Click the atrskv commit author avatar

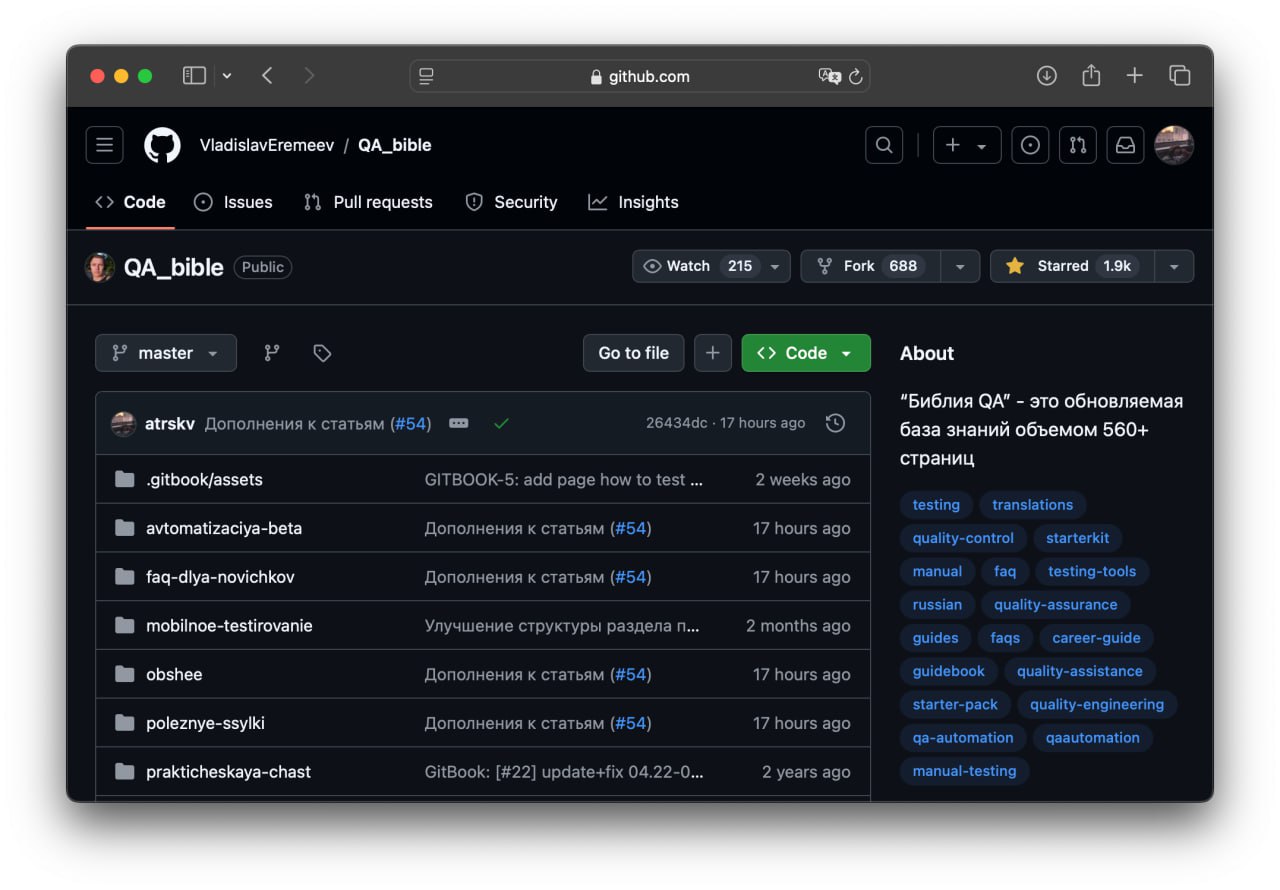pos(123,423)
